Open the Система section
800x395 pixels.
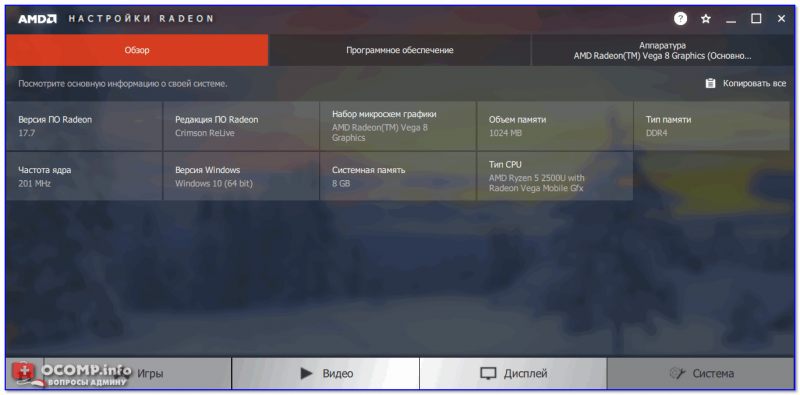701,374
